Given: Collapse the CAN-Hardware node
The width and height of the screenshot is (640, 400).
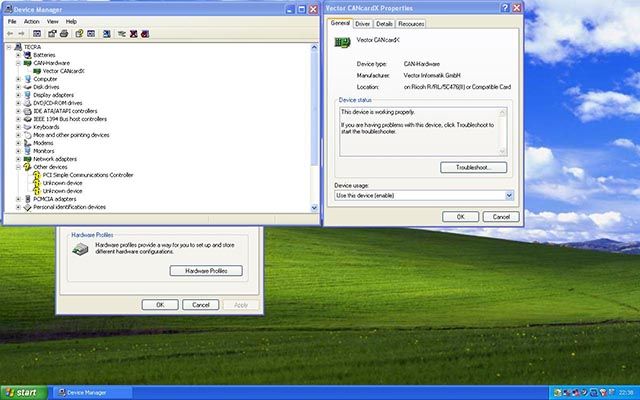Looking at the screenshot, I should coord(18,63).
